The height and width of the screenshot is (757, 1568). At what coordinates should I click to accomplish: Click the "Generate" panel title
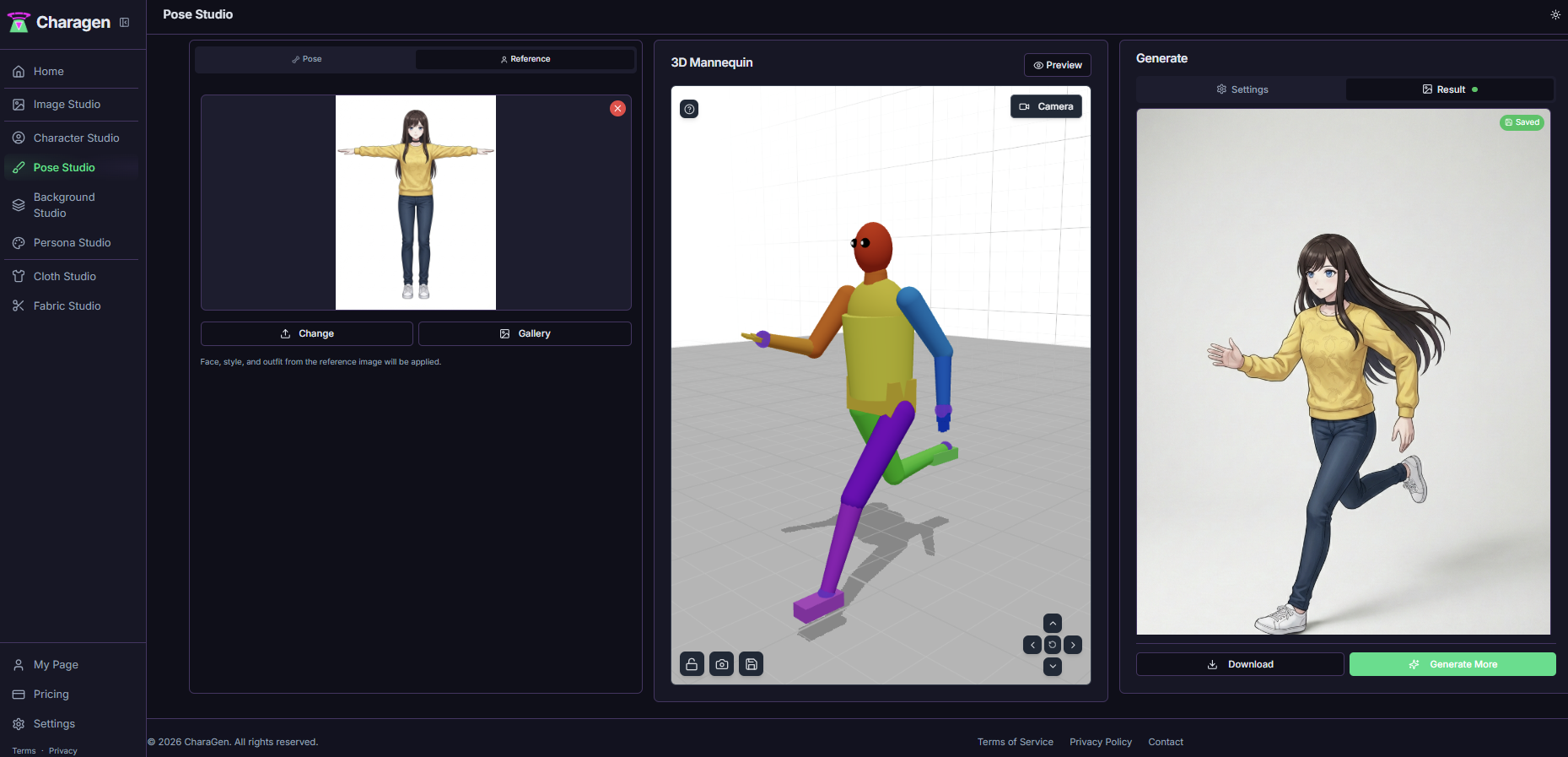[1161, 58]
